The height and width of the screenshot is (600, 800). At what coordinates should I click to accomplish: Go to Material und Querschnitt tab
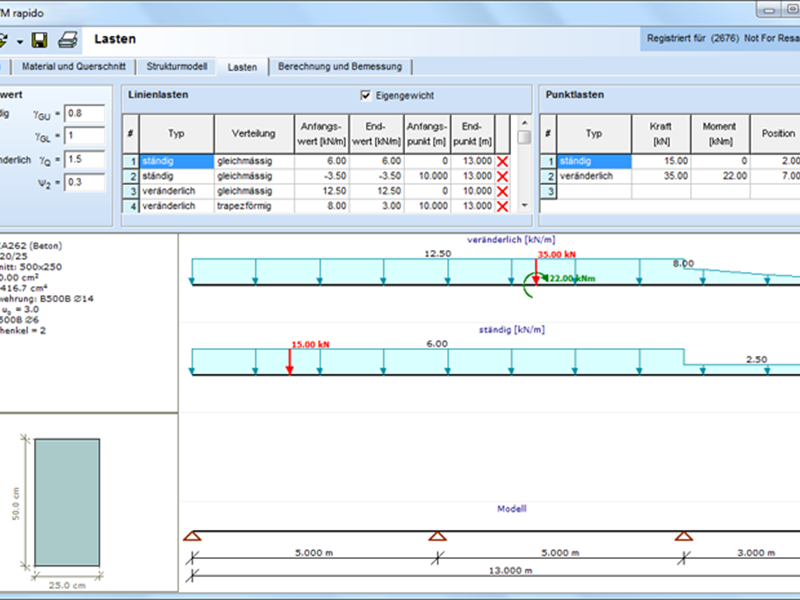[x=75, y=67]
